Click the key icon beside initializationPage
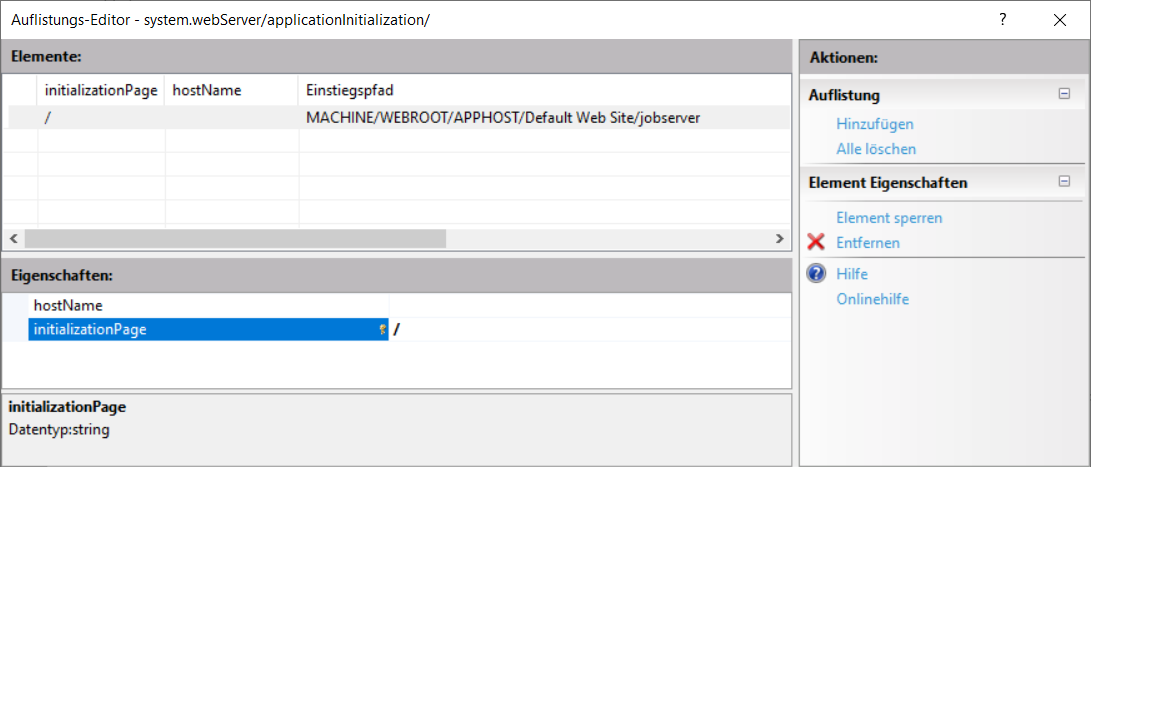 tap(382, 330)
